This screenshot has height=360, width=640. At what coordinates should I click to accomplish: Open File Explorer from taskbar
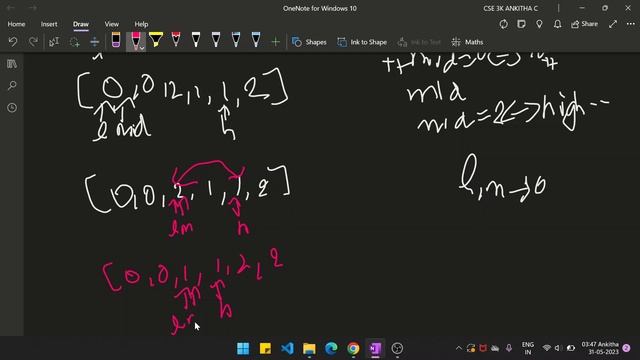[x=309, y=348]
